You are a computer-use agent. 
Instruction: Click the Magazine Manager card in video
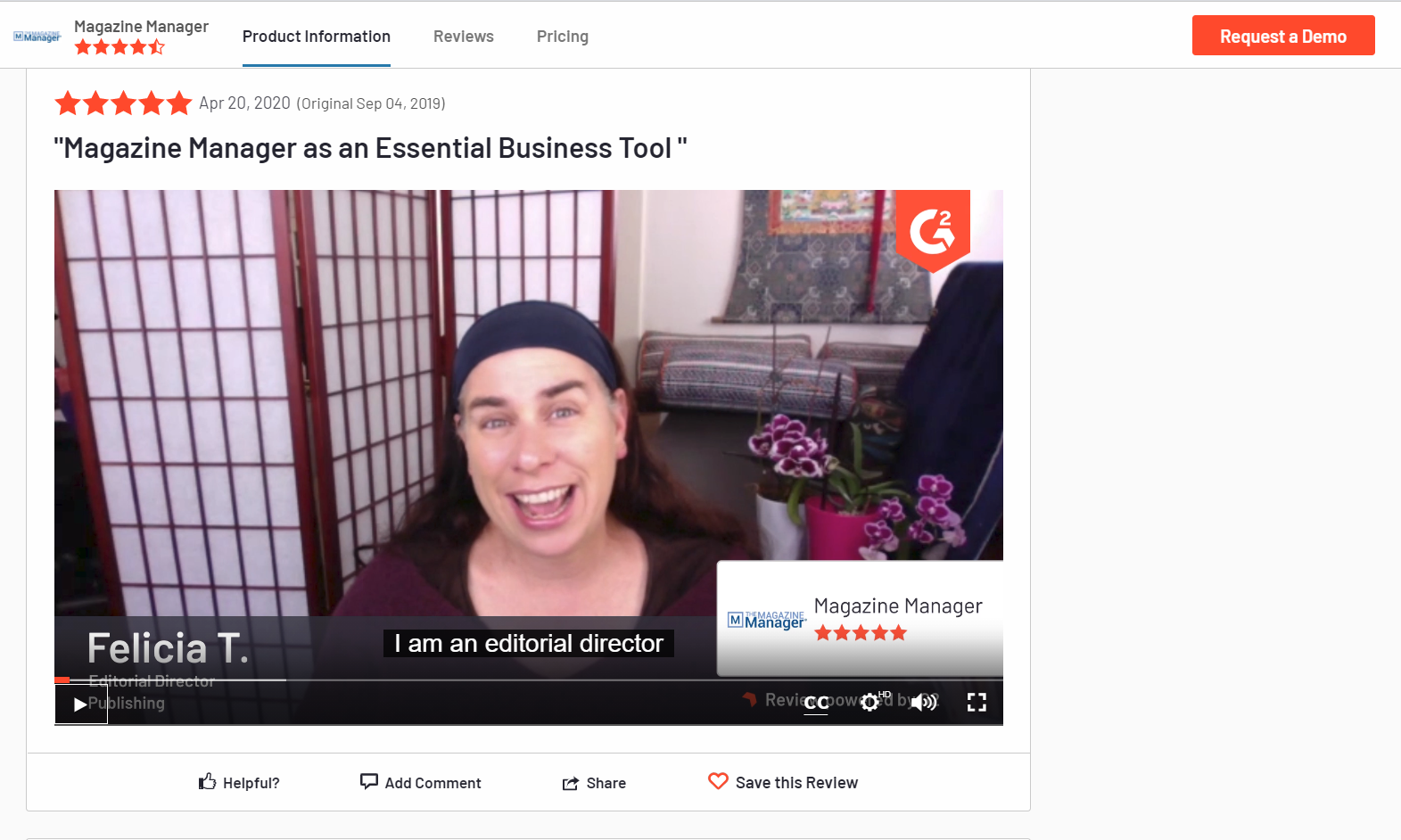(860, 618)
